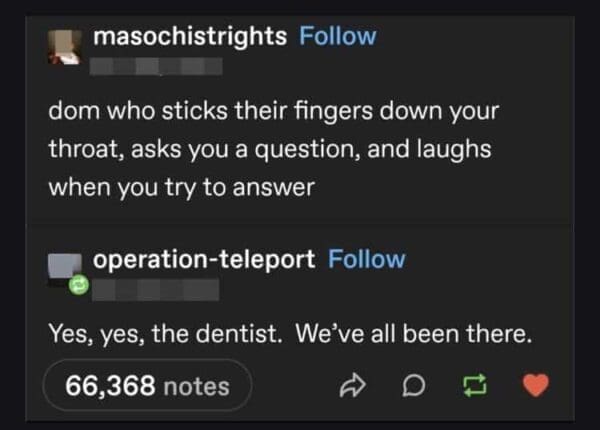The image size is (600, 430).
Task: Reblog the post with green arrows icon
Action: pos(474,385)
